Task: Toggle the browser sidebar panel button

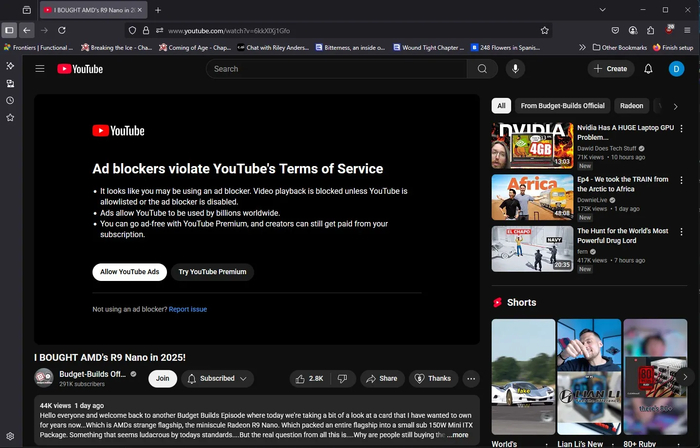Action: pyautogui.click(x=9, y=30)
